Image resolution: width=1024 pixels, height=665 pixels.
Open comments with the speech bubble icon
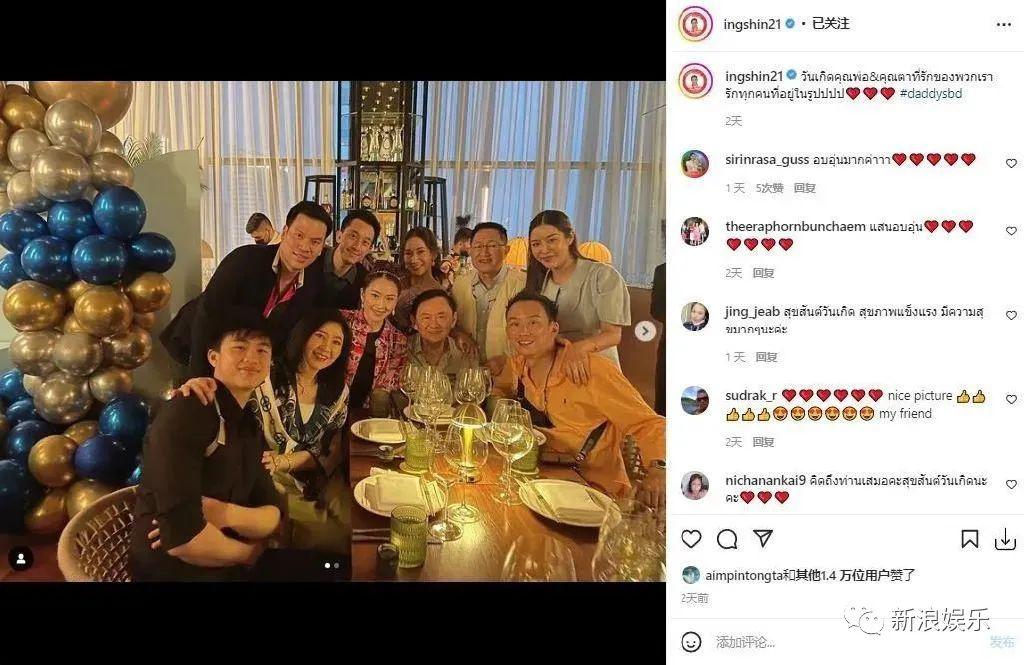point(727,539)
